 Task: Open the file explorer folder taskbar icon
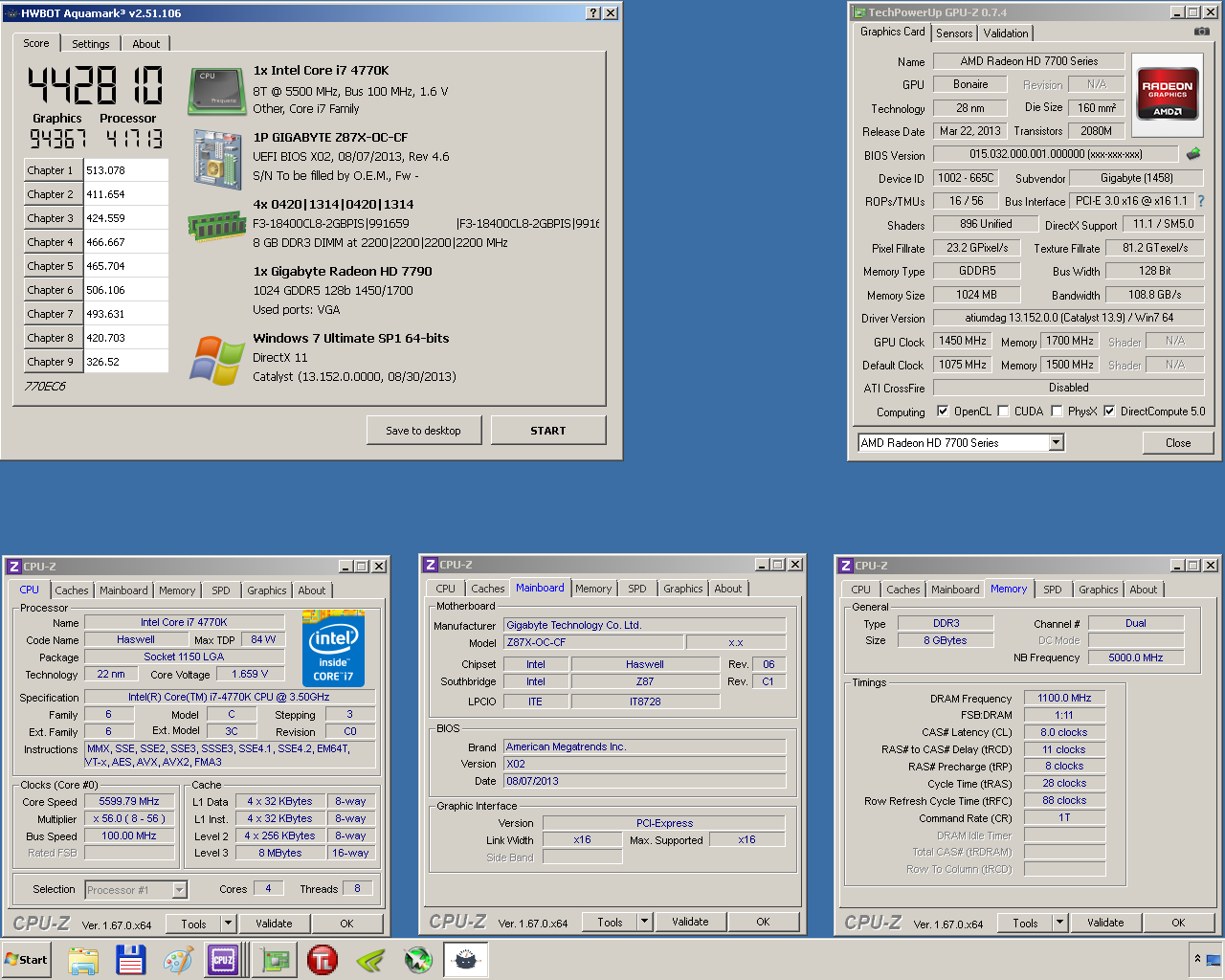83,960
